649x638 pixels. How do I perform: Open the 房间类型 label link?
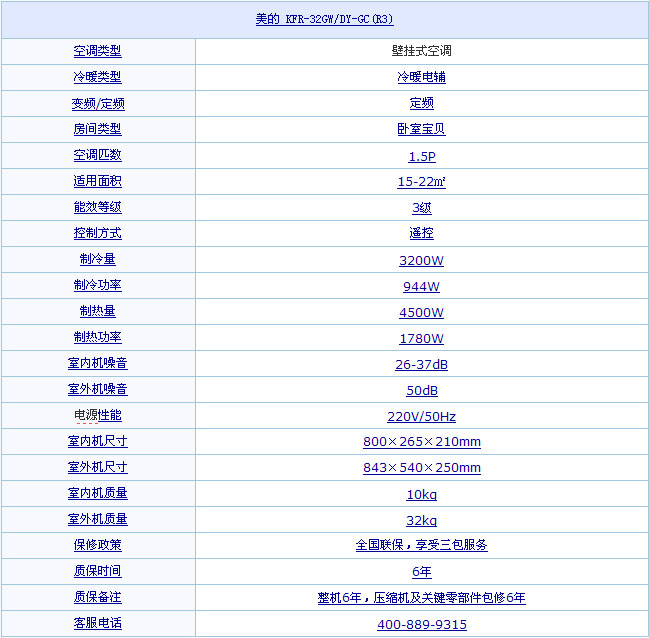coord(98,129)
